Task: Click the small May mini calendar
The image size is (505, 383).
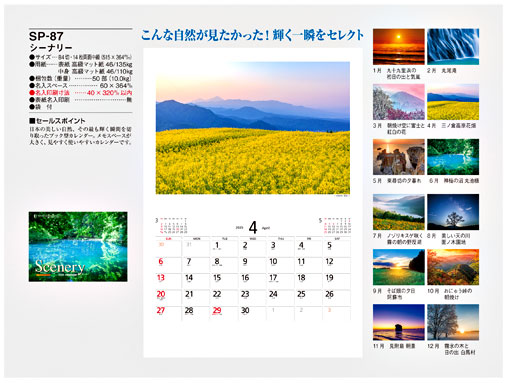Action: (x=335, y=226)
